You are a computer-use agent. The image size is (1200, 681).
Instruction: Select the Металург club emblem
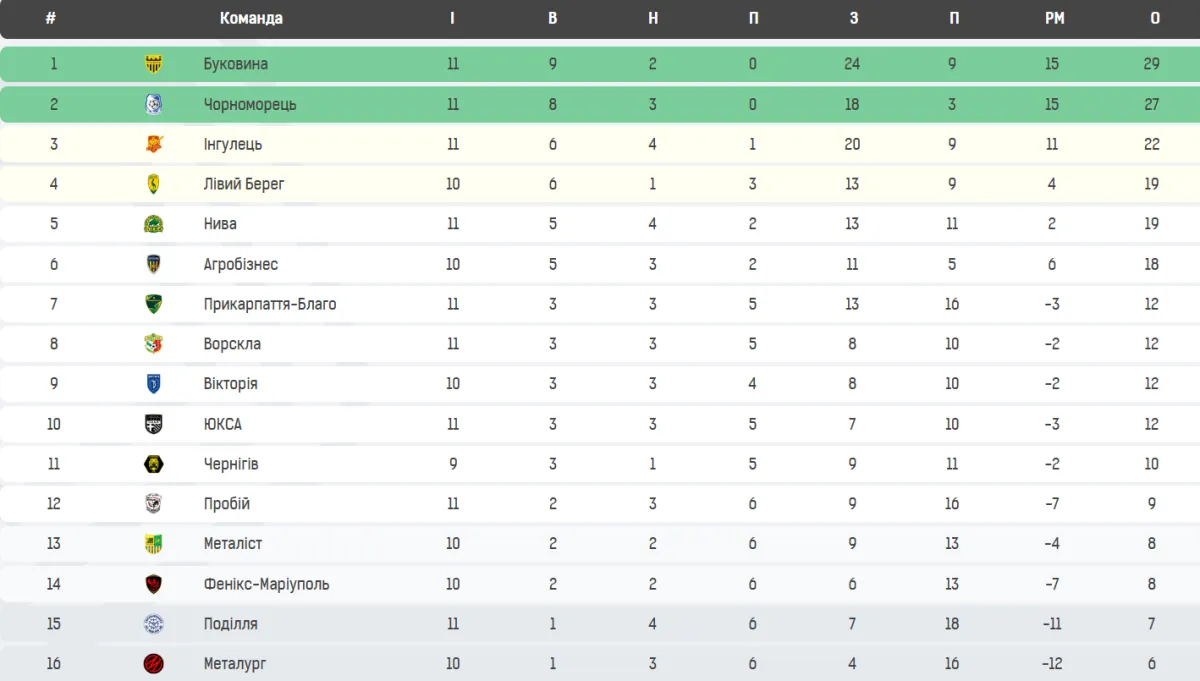[x=153, y=663]
